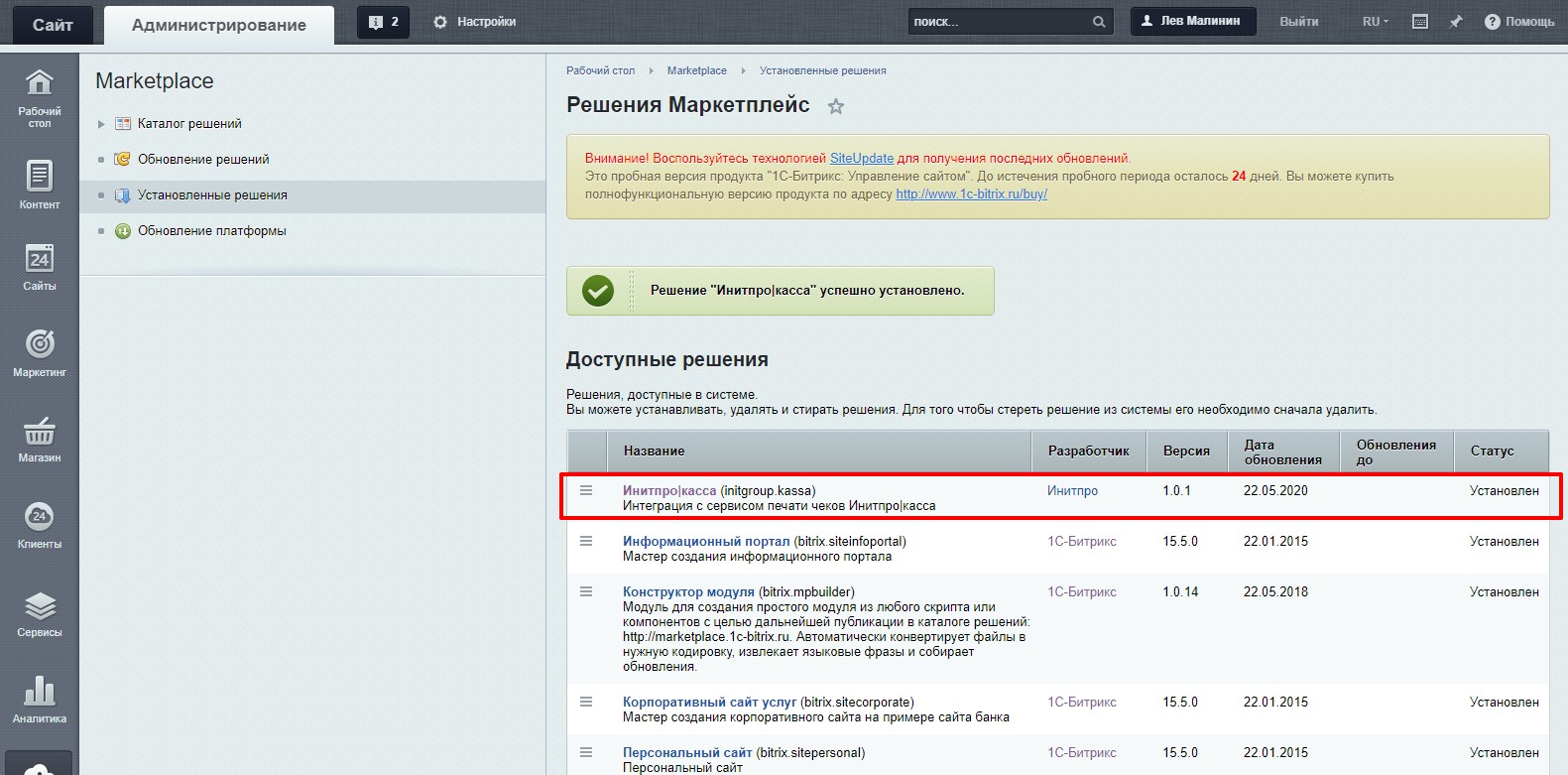
Task: Switch to the Администрирование tab
Action: (x=219, y=25)
